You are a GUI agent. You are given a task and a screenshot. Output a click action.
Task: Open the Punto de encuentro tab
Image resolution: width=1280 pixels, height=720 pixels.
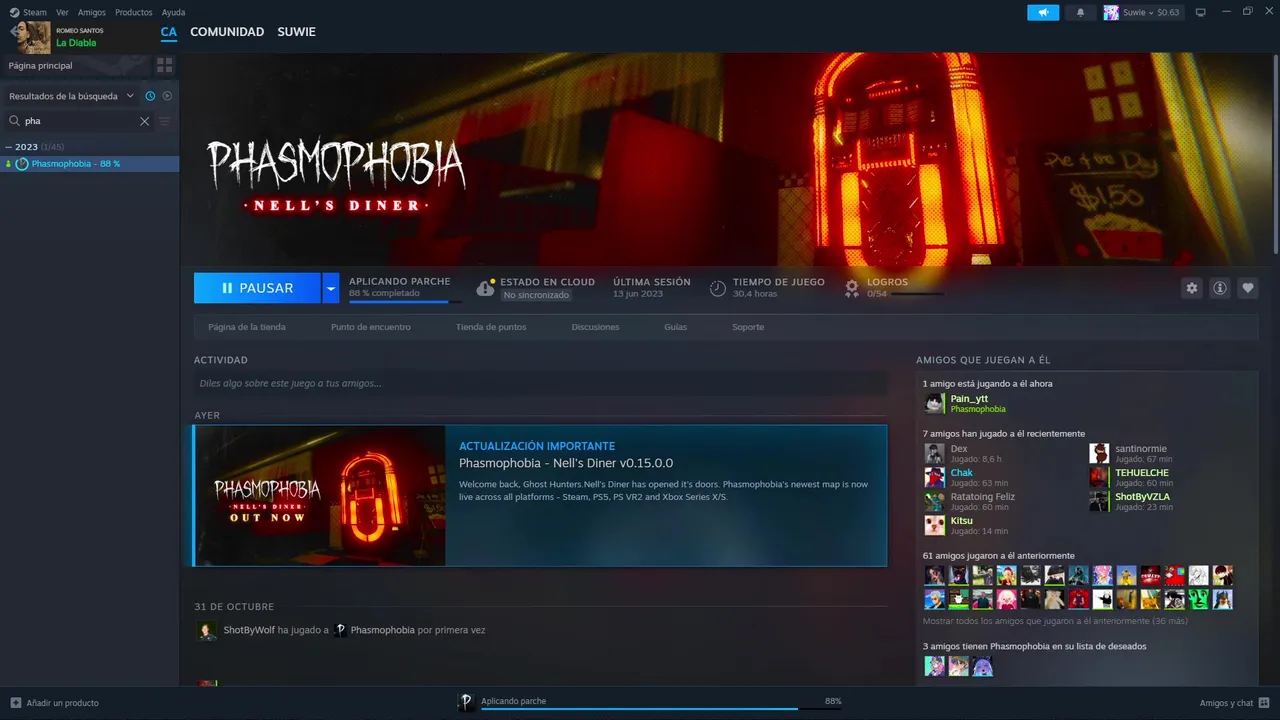coord(371,327)
